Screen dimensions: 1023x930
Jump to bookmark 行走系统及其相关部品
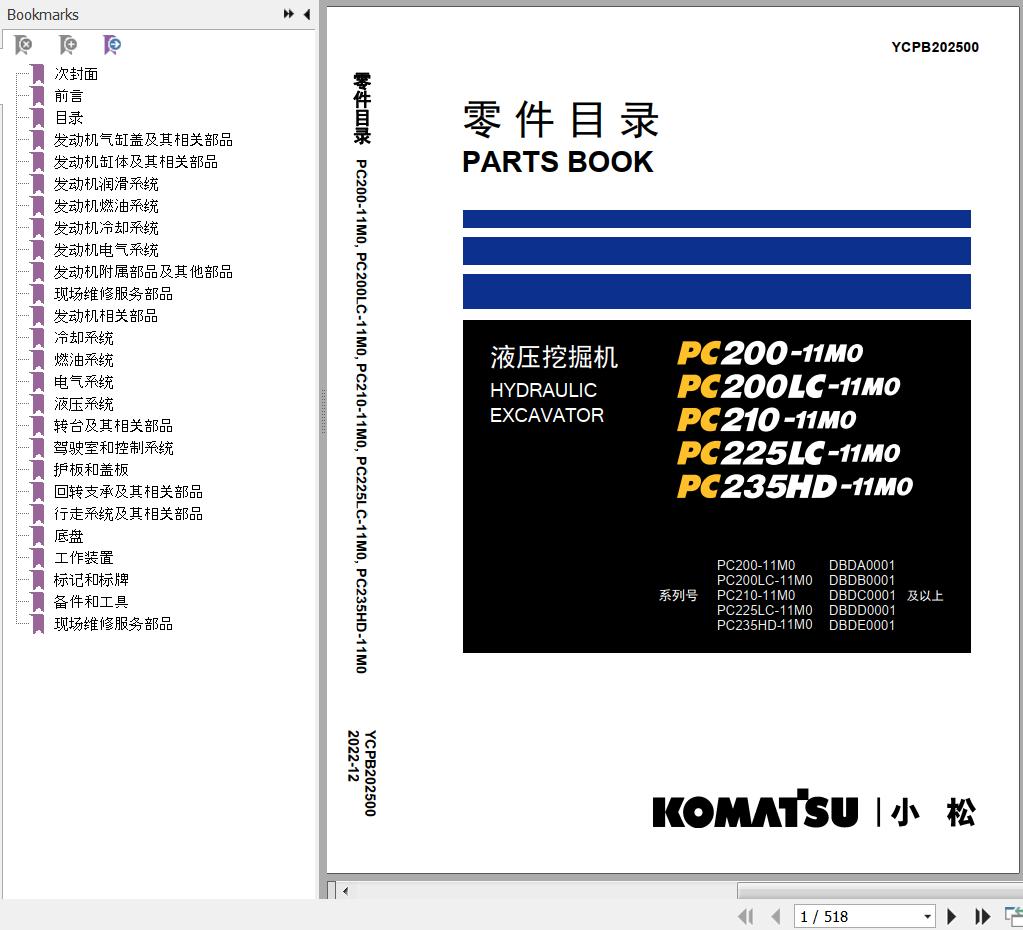[128, 514]
